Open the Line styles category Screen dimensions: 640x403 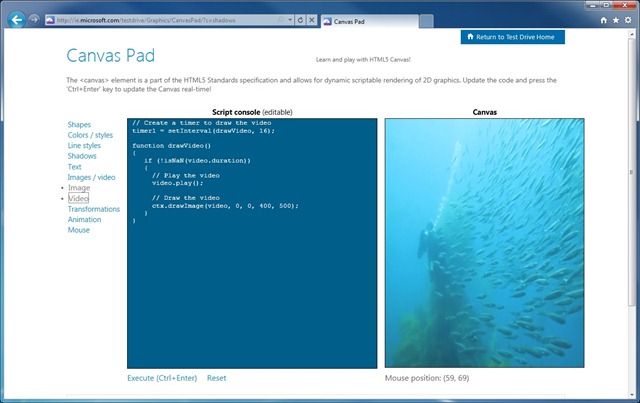click(84, 145)
